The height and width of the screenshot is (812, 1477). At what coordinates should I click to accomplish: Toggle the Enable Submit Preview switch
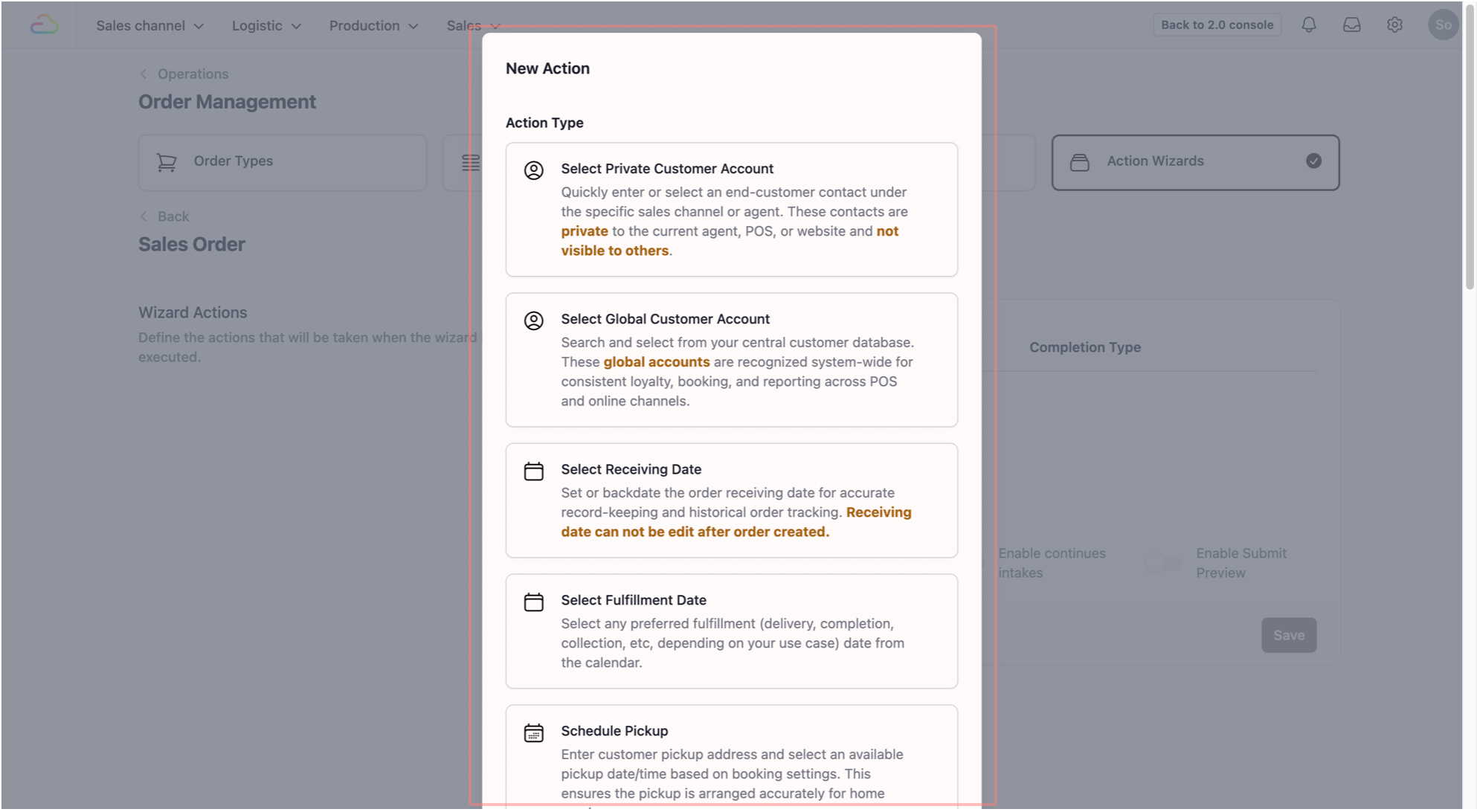click(1164, 564)
